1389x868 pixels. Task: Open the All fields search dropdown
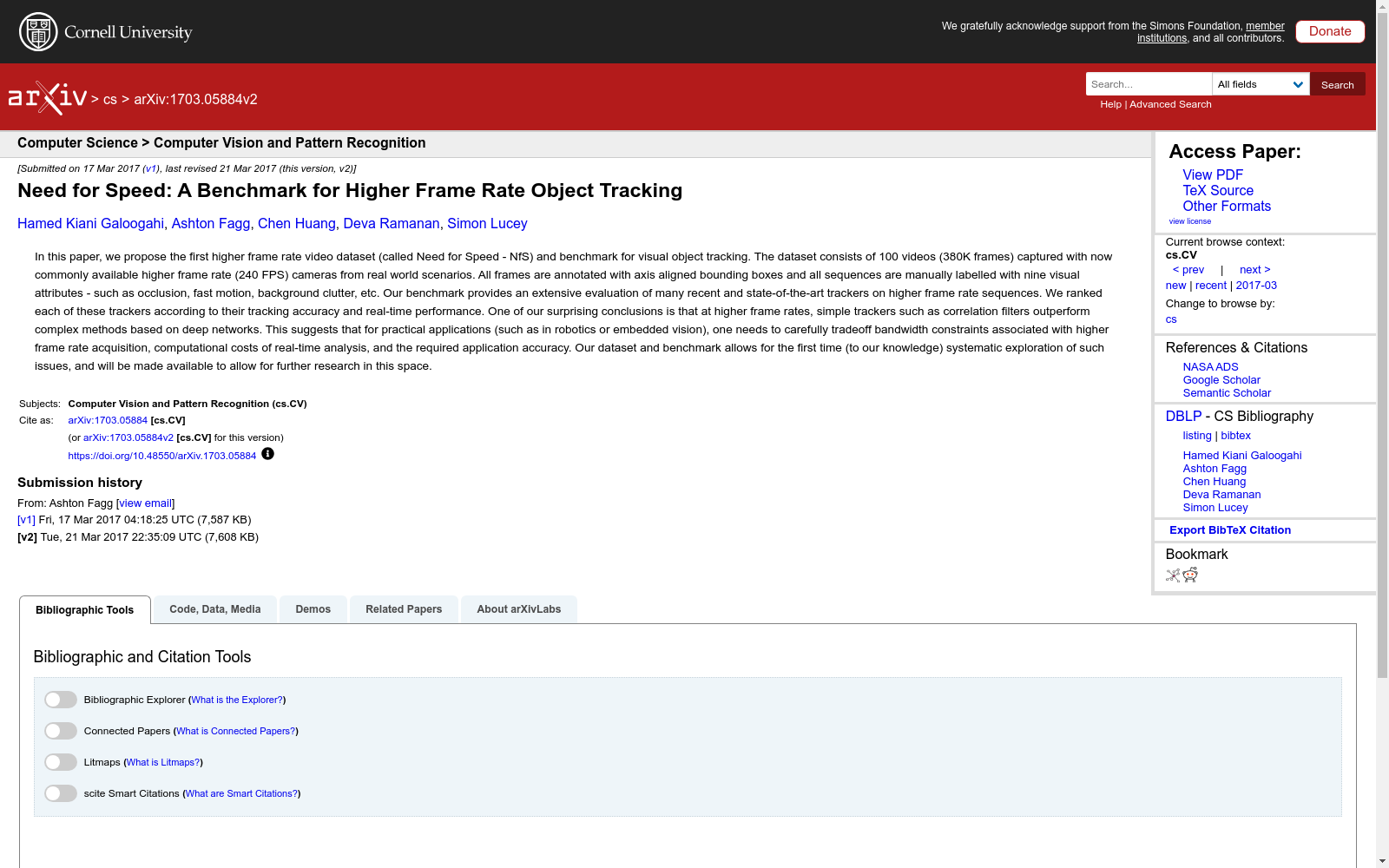(x=1261, y=84)
